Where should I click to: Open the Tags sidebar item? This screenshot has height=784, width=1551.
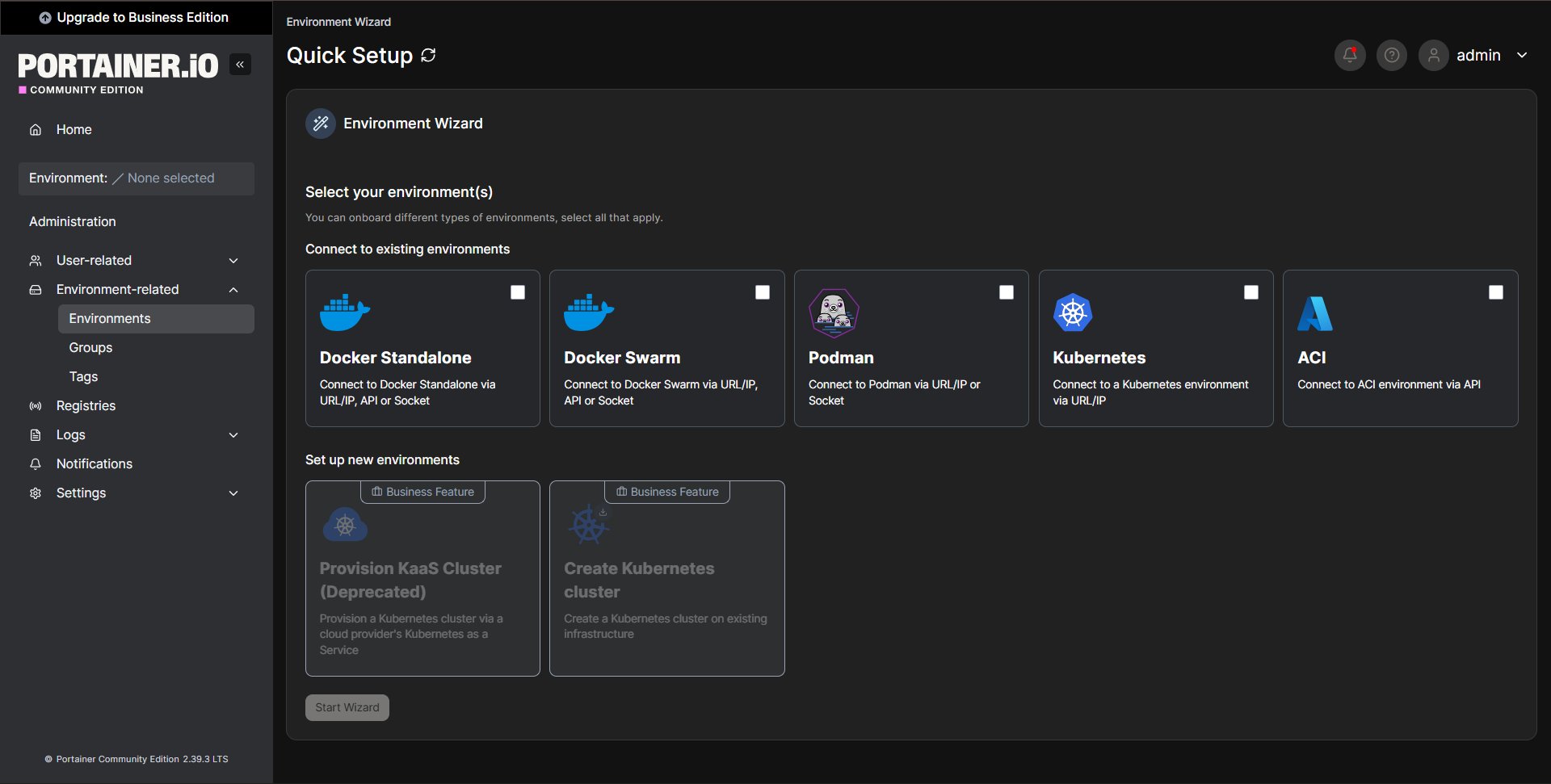[x=156, y=377]
